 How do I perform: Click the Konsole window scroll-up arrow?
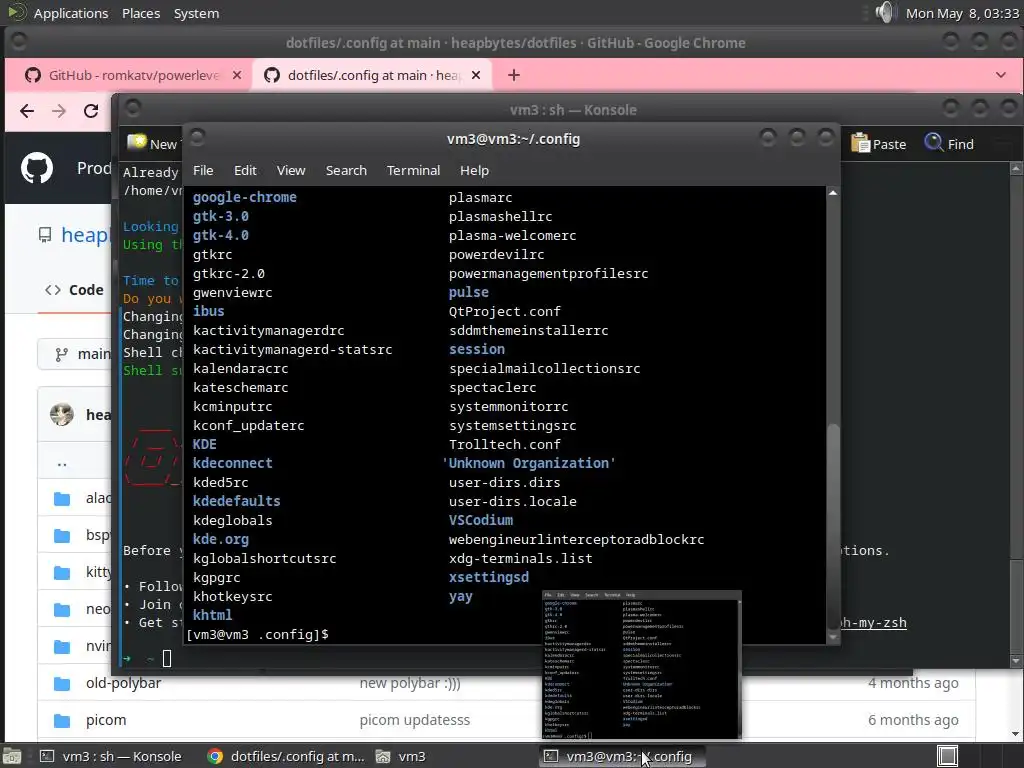[x=1016, y=168]
